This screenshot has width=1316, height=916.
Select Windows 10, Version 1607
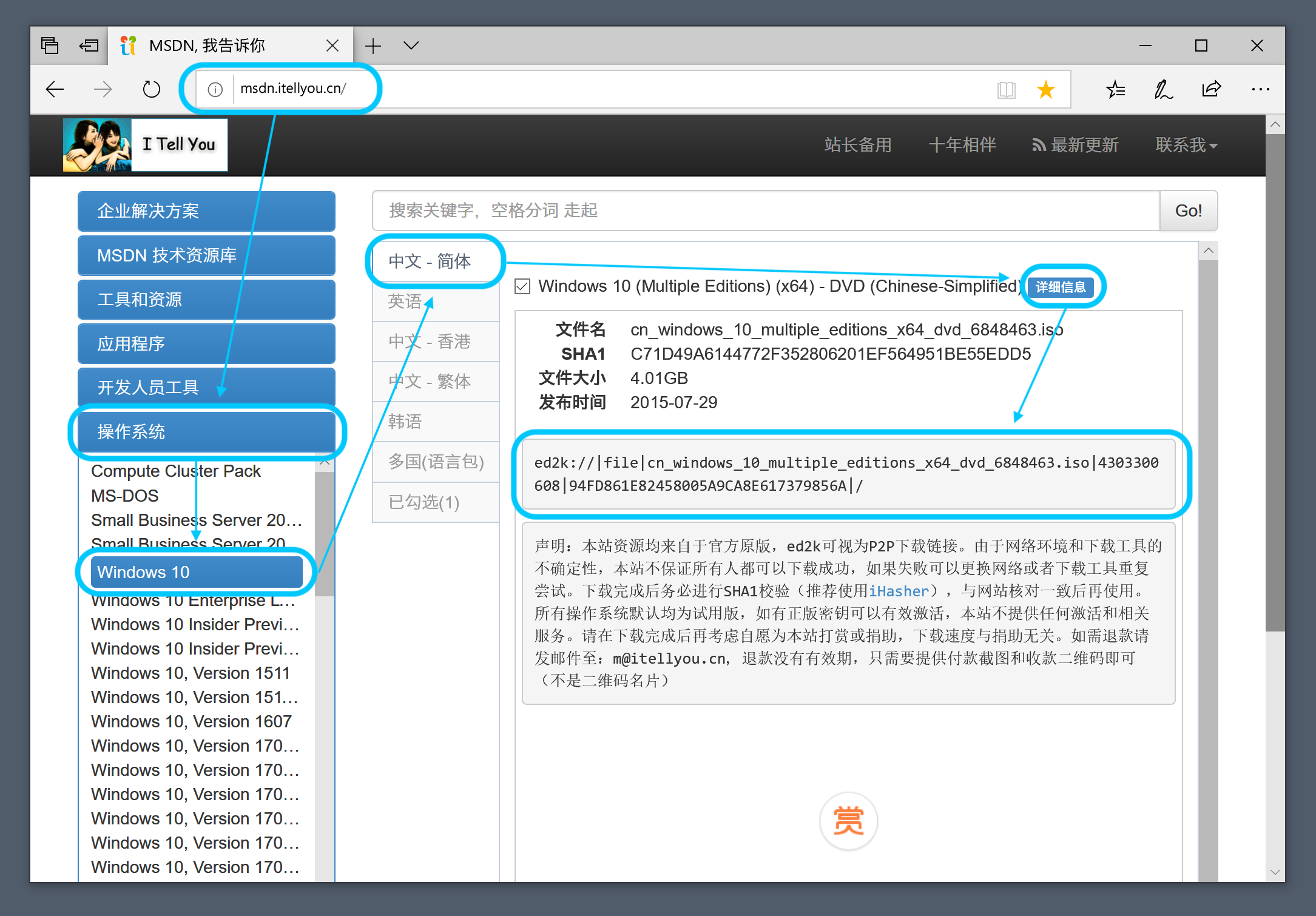pyautogui.click(x=192, y=721)
